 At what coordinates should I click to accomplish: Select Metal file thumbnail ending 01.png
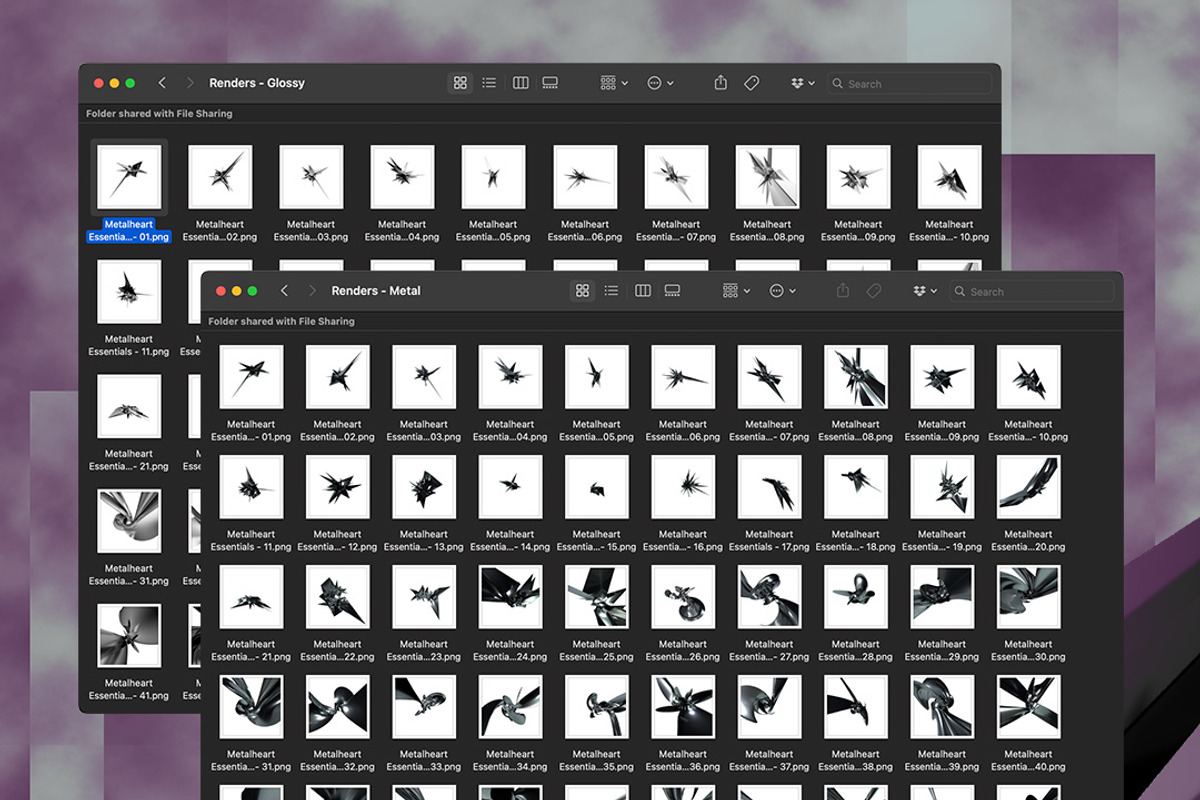pyautogui.click(x=251, y=377)
